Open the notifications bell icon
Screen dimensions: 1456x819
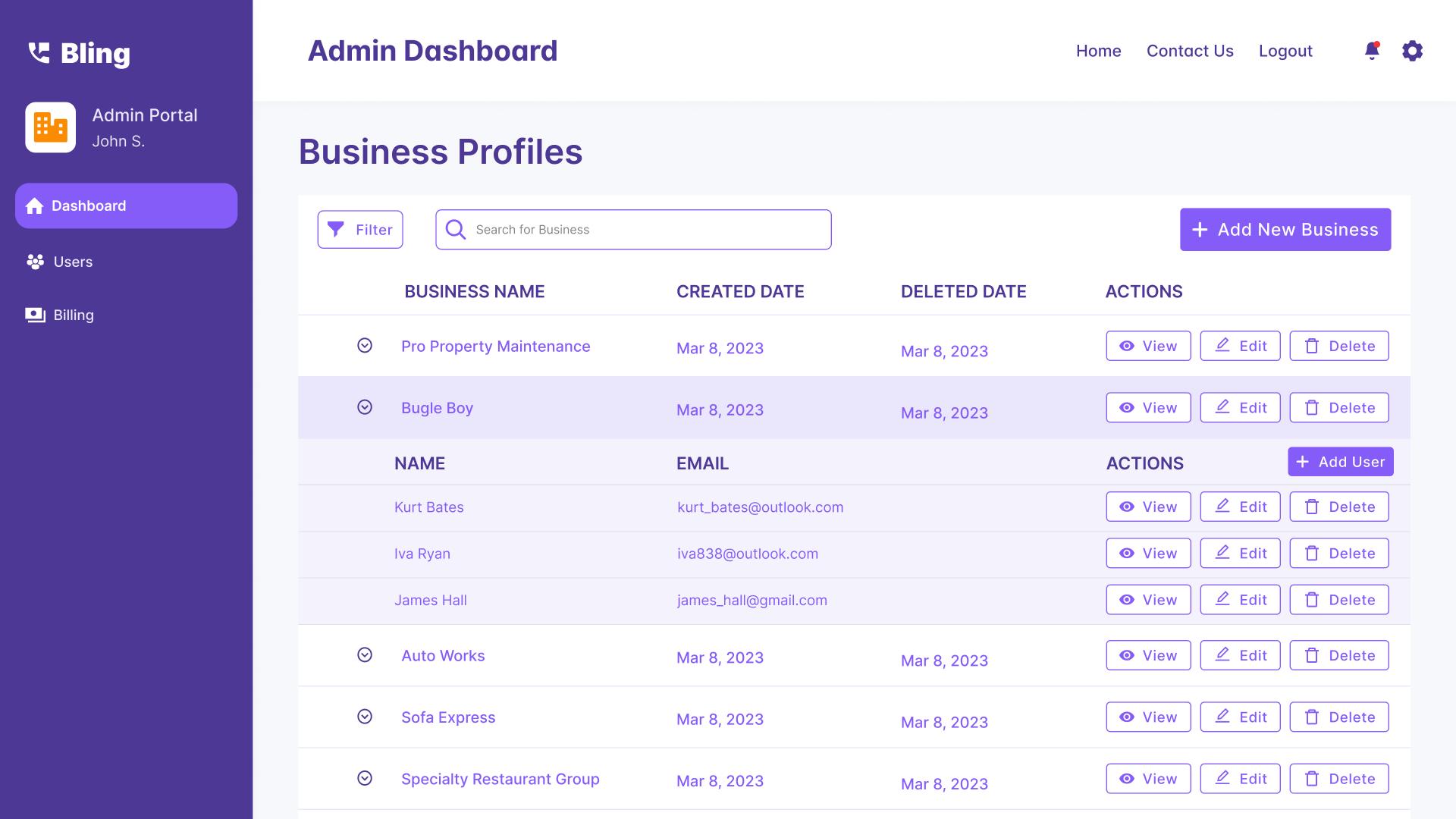click(x=1371, y=51)
